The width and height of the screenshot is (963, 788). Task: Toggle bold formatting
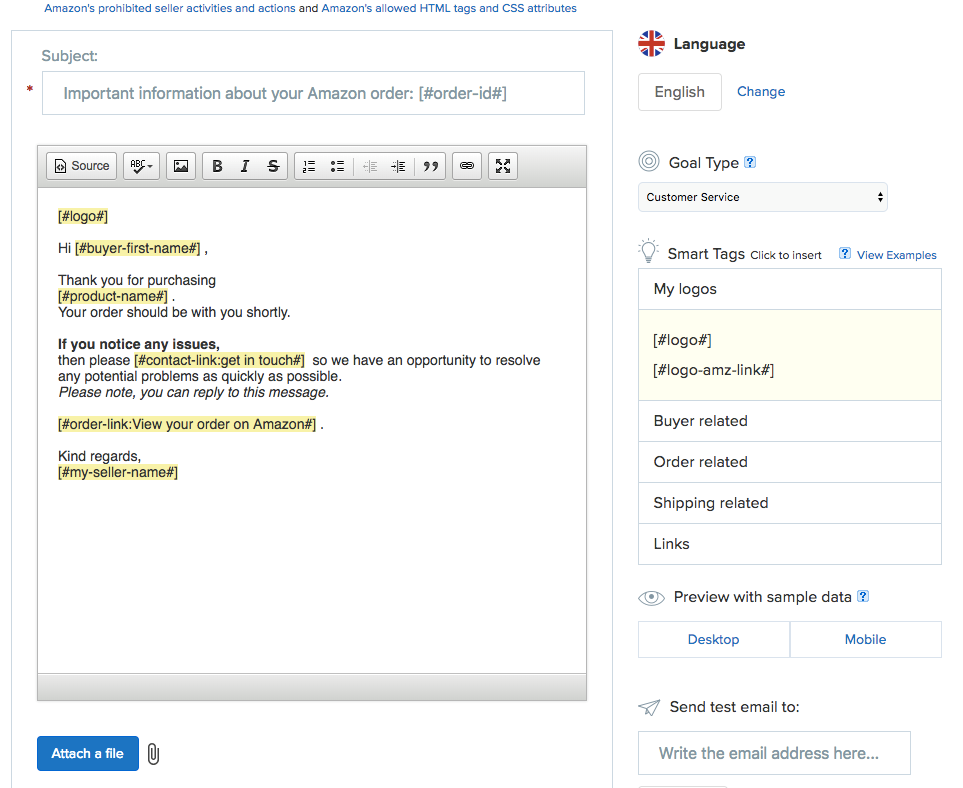(x=217, y=166)
